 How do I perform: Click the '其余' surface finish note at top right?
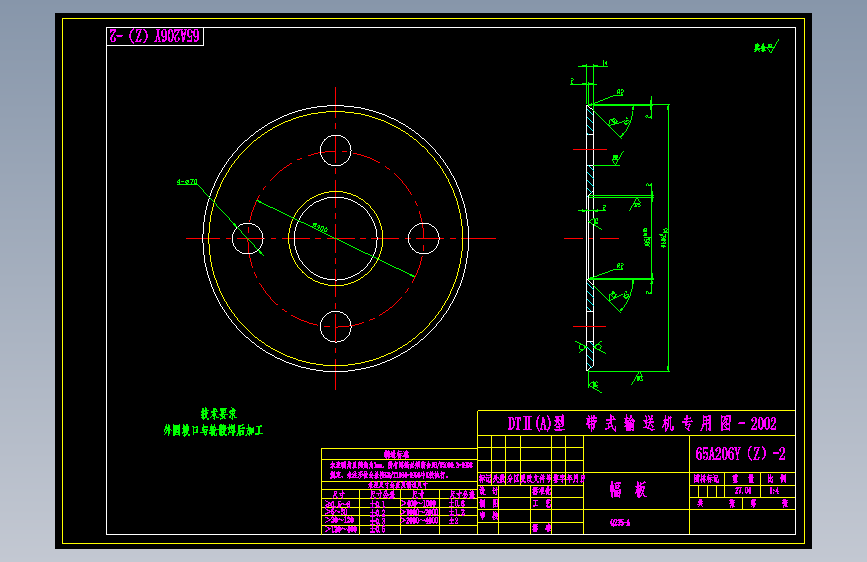(766, 47)
